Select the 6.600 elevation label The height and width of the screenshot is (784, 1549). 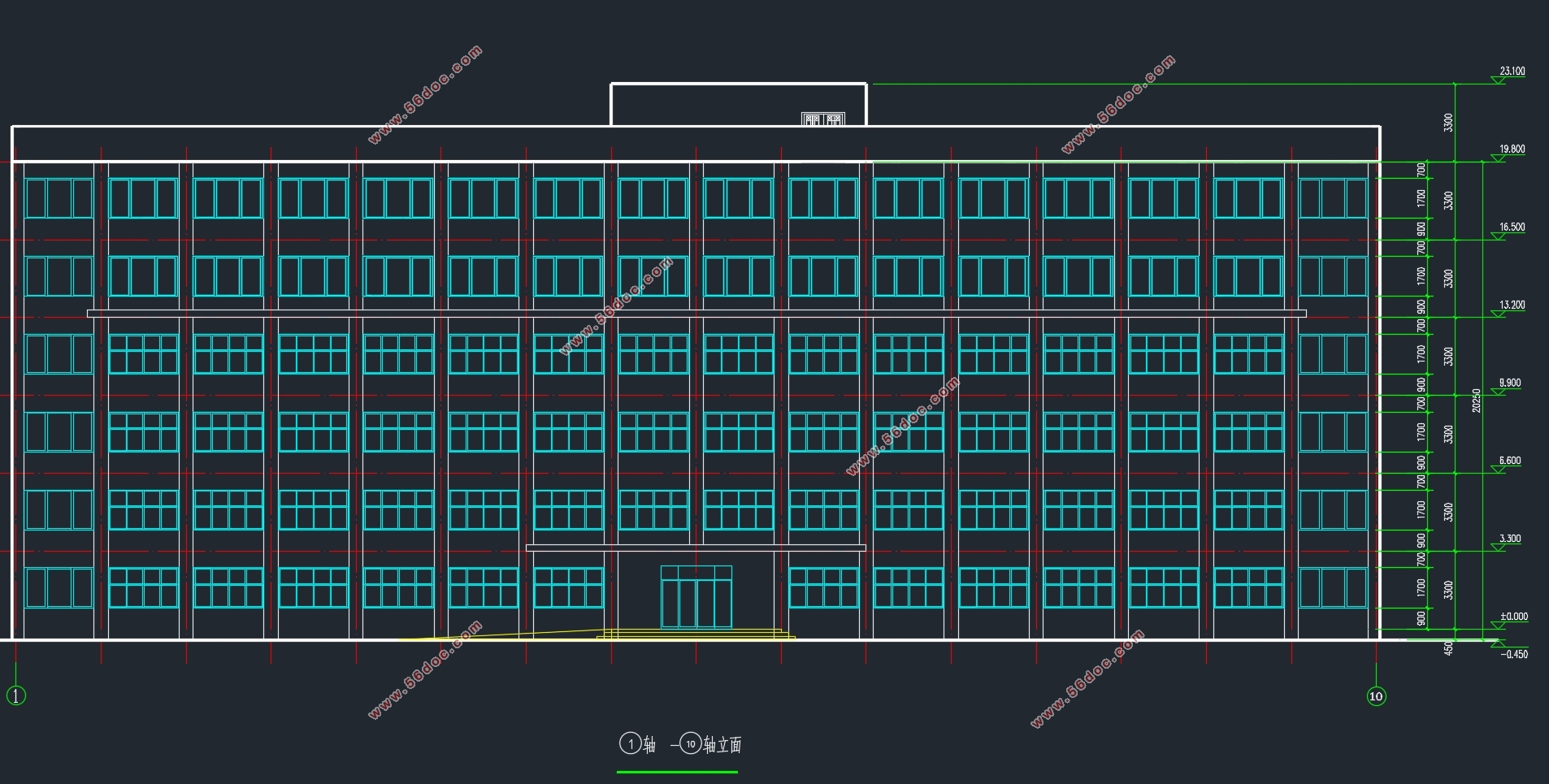[x=1510, y=461]
